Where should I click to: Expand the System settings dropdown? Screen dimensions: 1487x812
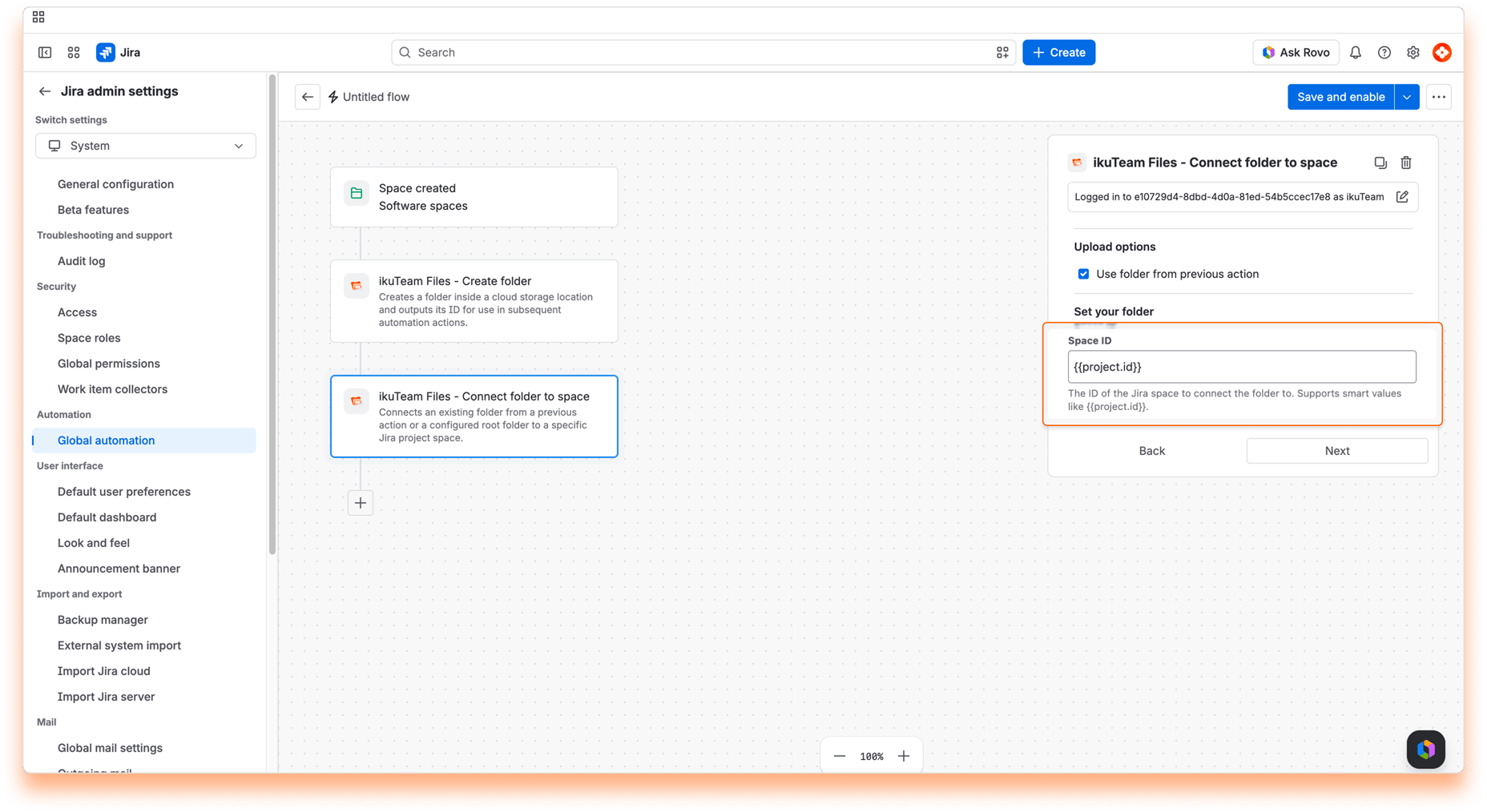[x=146, y=146]
